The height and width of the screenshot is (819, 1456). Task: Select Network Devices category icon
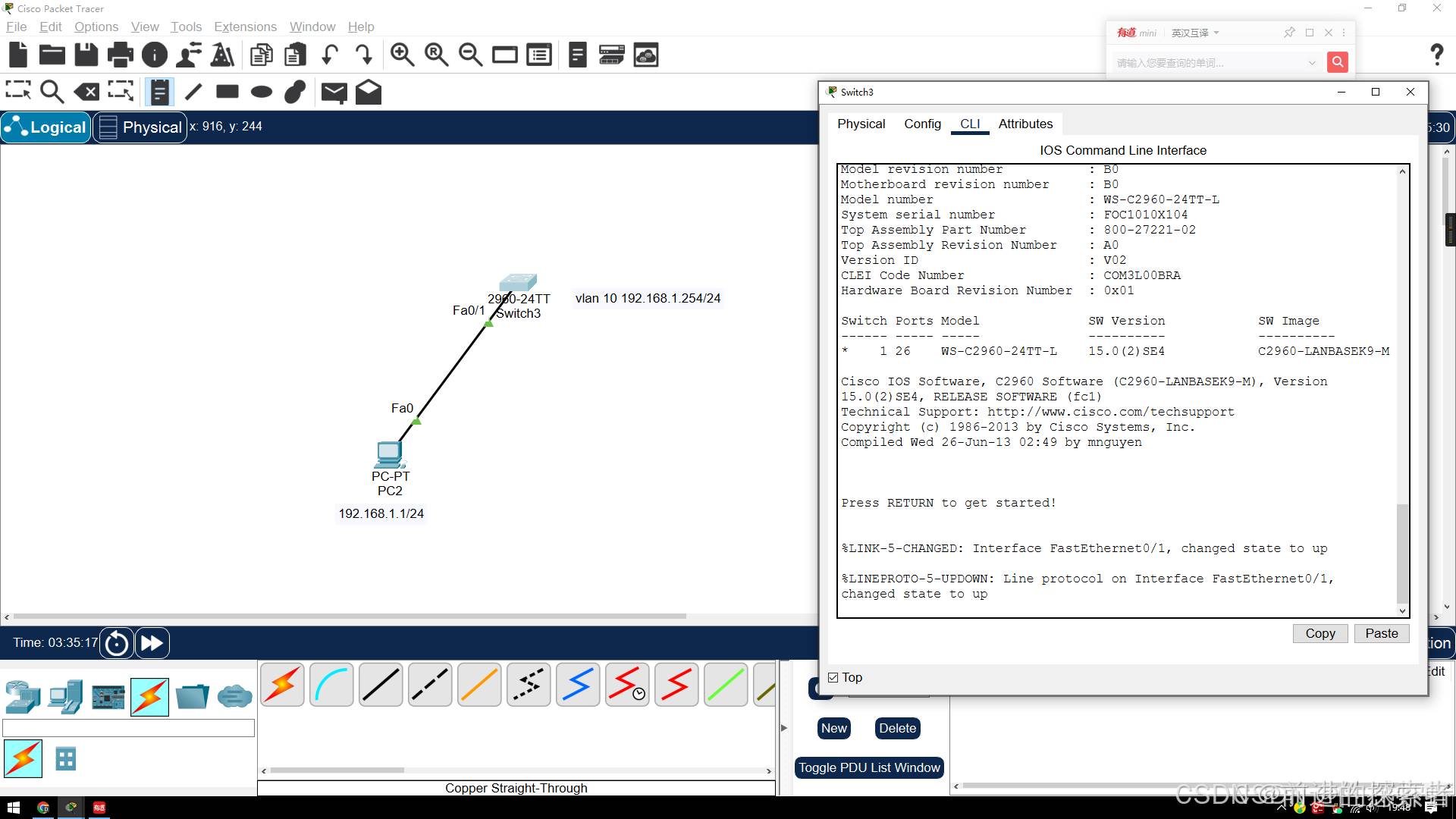click(23, 696)
